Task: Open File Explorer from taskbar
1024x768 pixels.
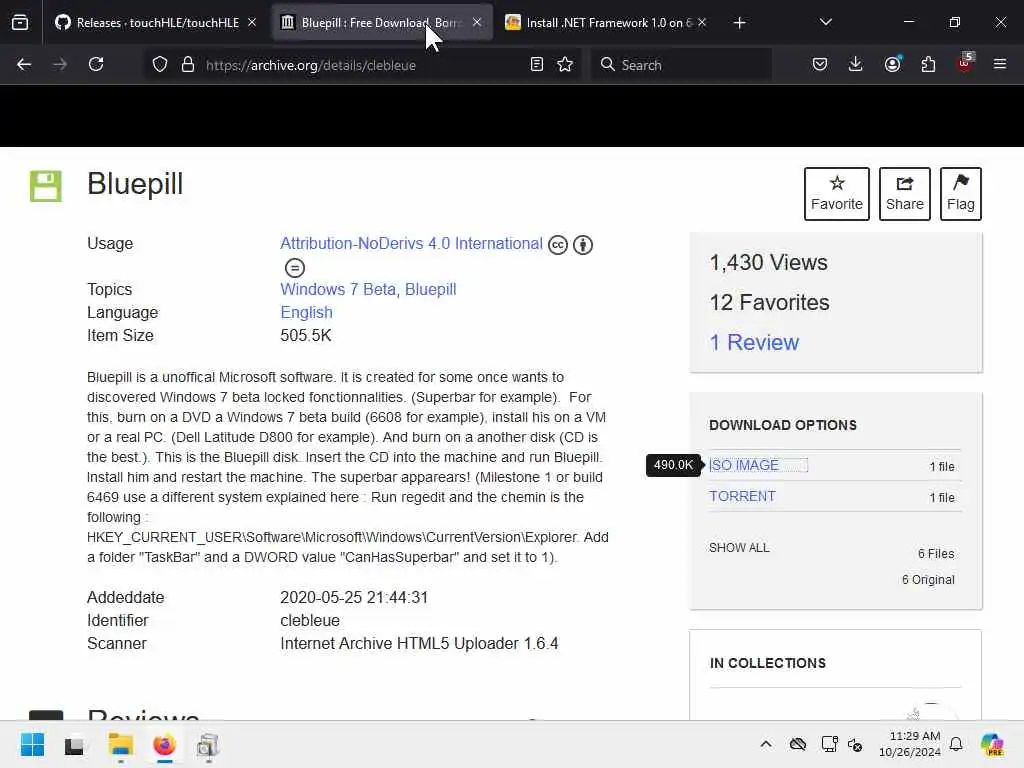Action: [121, 744]
